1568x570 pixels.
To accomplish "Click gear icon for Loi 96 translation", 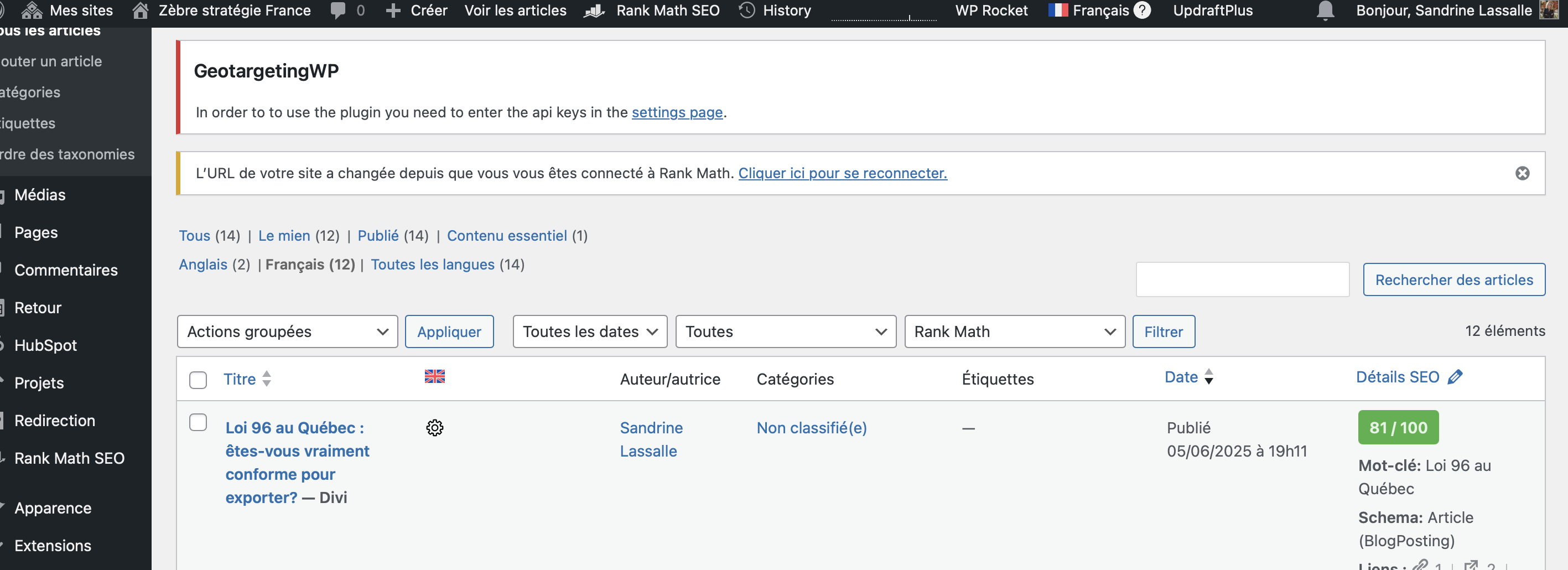I will coord(435,428).
